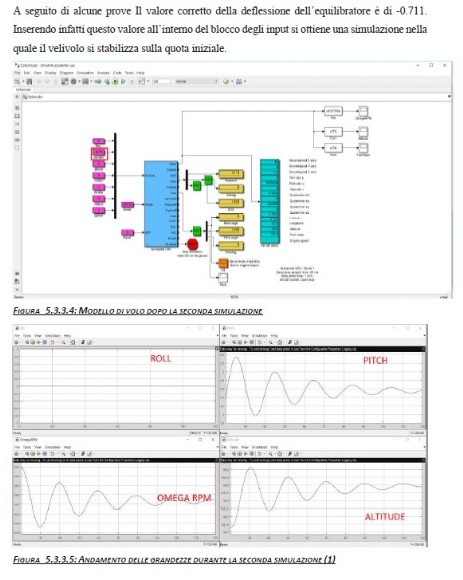This screenshot has height=580, width=463.
Task: Click the autoscale icon in the Altitude scope toolbar
Action: click(280, 453)
